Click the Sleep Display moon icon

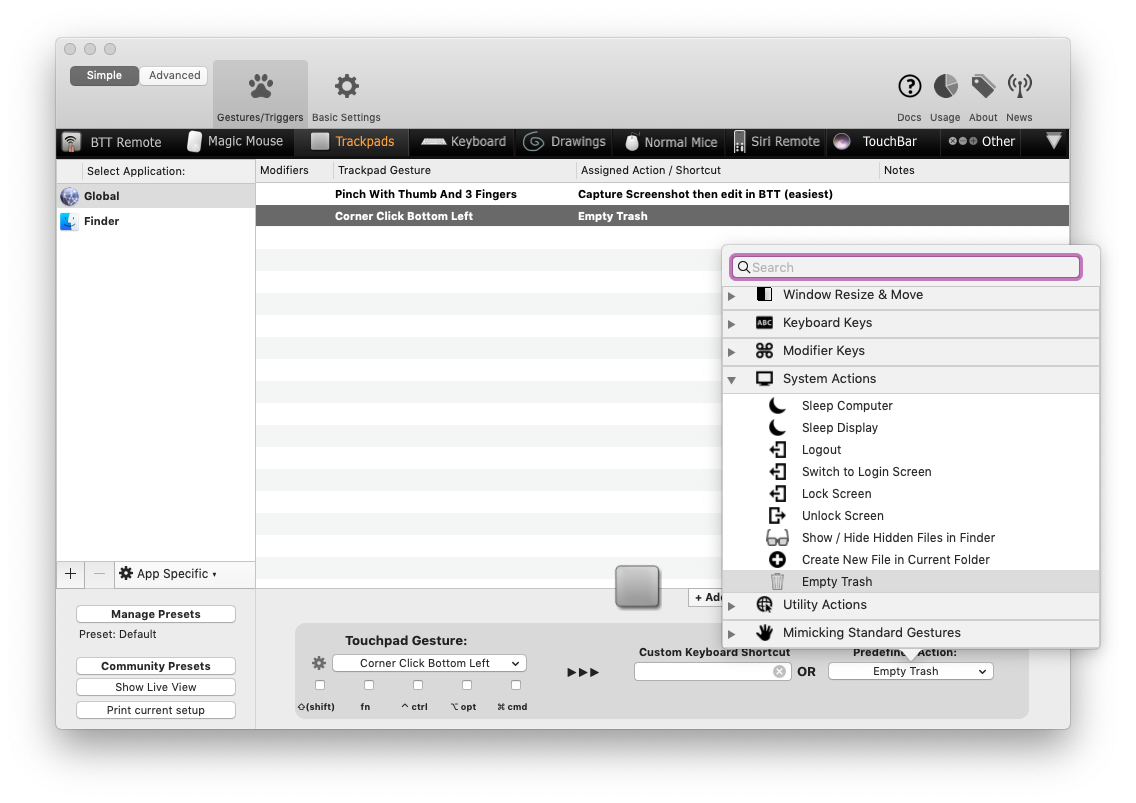pos(777,428)
